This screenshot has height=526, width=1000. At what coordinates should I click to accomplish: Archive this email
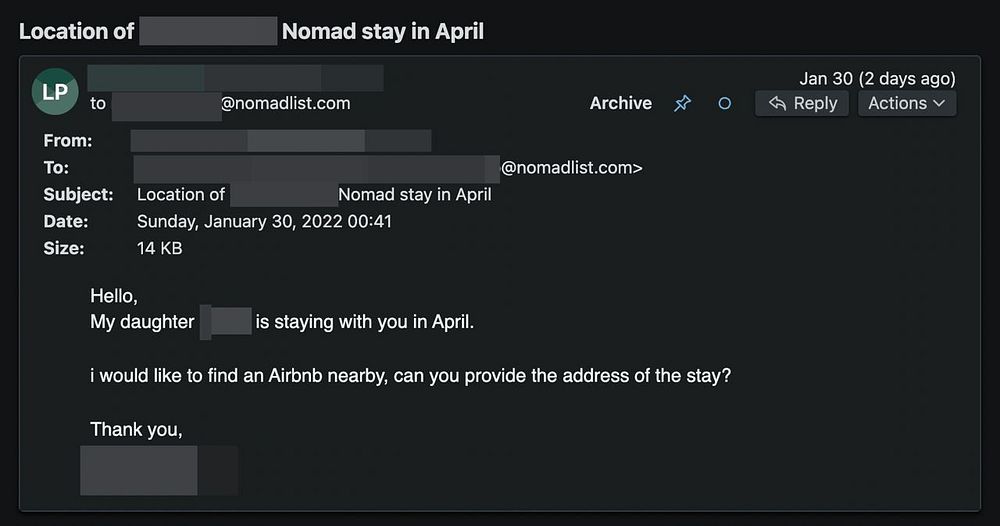pyautogui.click(x=620, y=103)
